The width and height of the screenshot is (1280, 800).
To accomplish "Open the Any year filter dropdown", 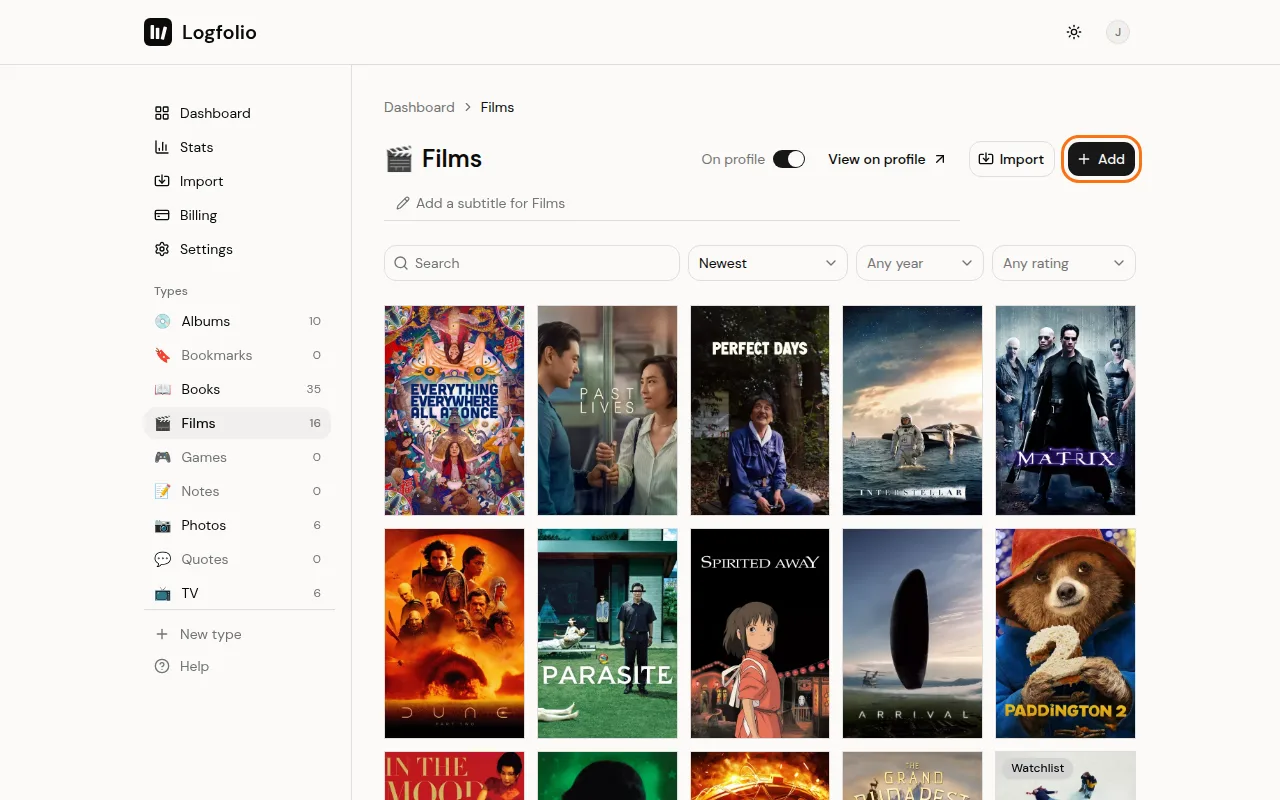I will point(920,263).
